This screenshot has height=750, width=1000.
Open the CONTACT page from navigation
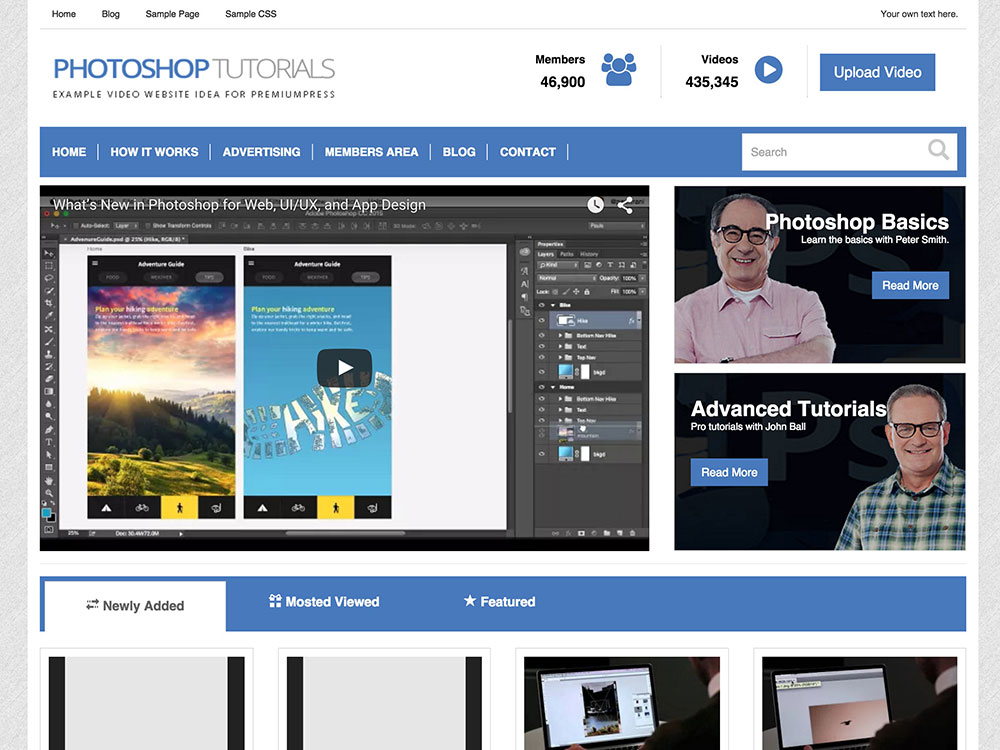(527, 152)
